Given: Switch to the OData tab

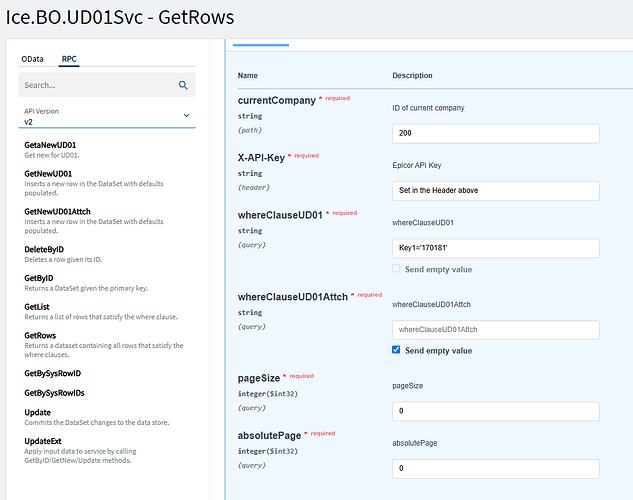Looking at the screenshot, I should [32, 59].
